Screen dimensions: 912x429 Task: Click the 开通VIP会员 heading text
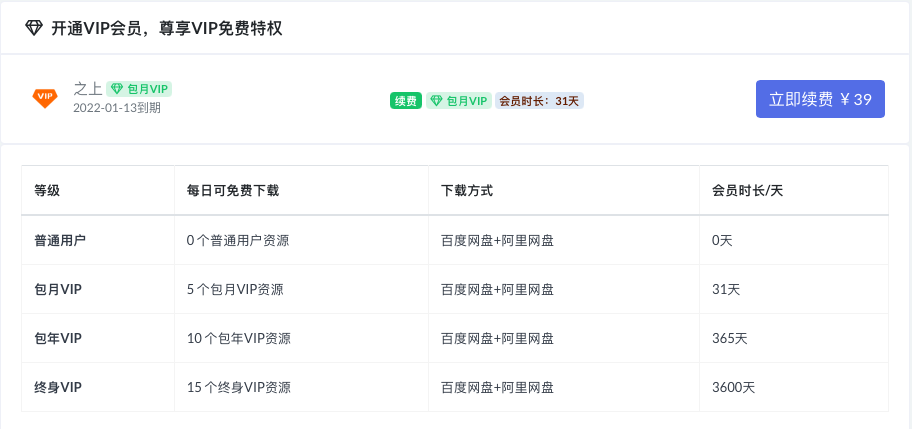tap(95, 28)
